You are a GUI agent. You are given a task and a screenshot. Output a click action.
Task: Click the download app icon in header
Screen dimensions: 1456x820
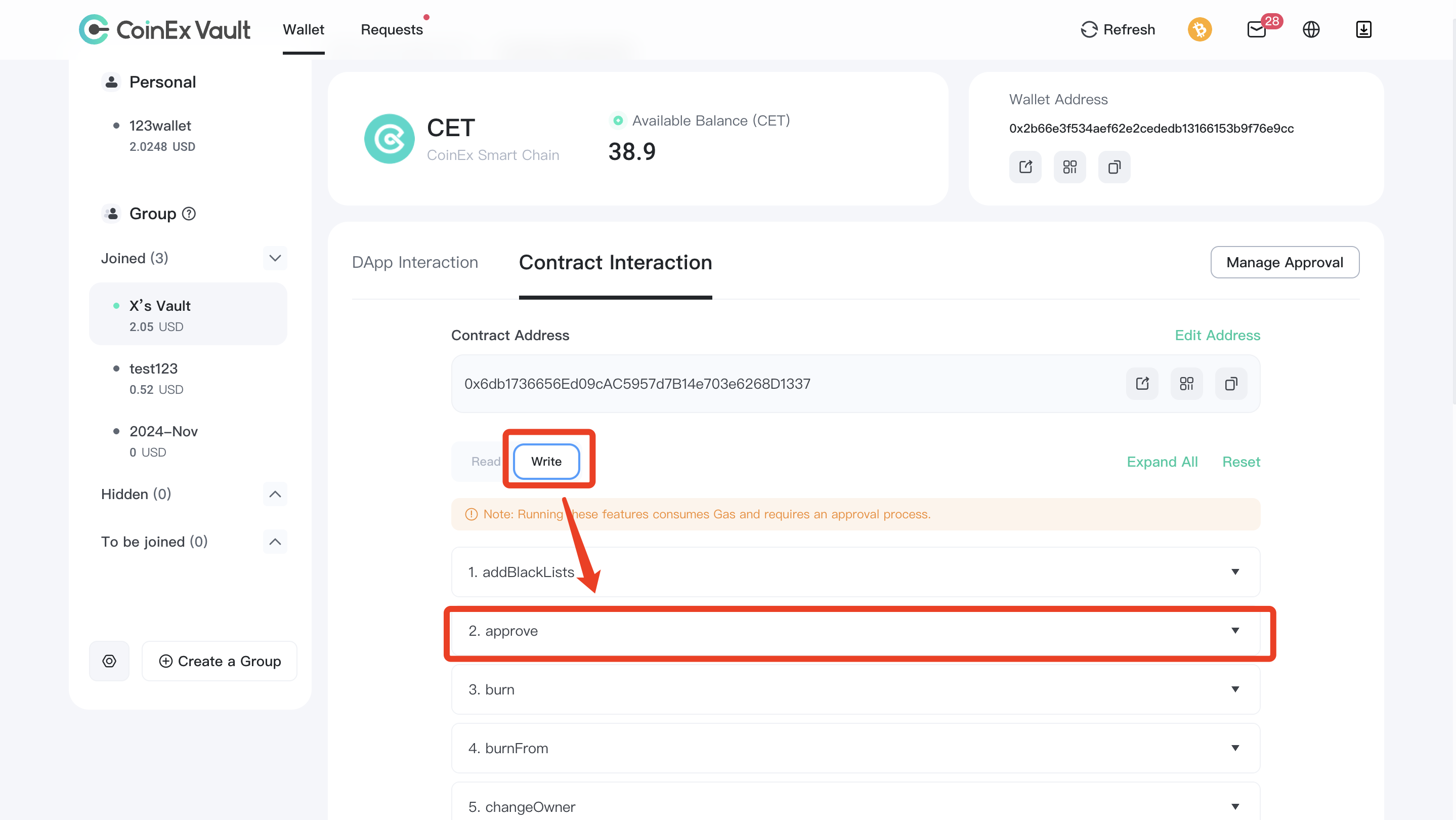click(x=1363, y=29)
